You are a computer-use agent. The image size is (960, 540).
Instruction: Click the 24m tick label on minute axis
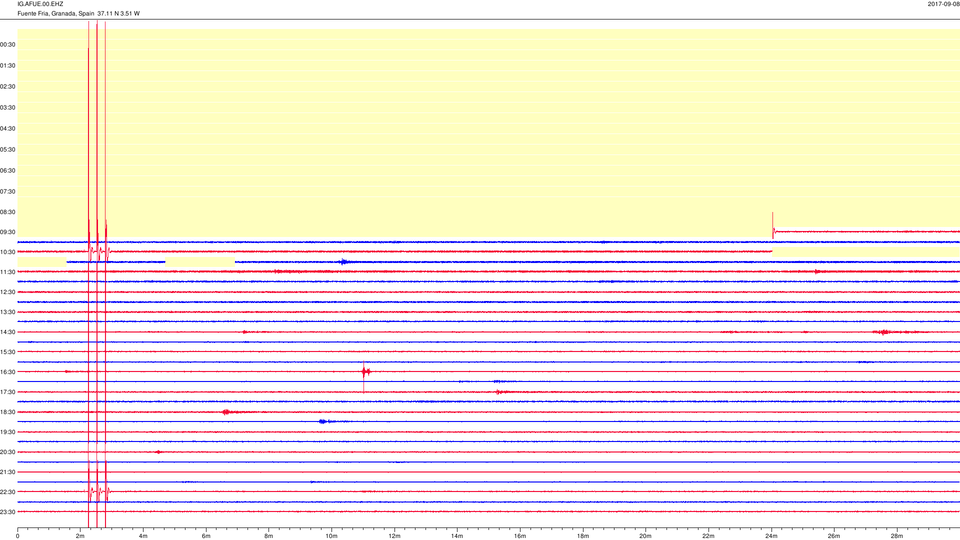coord(771,536)
